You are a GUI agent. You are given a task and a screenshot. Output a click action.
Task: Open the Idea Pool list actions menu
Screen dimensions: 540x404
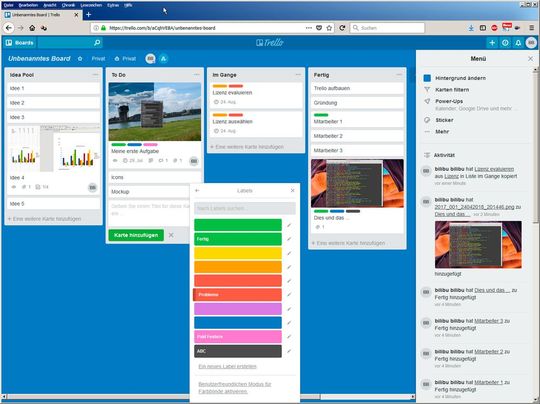95,74
